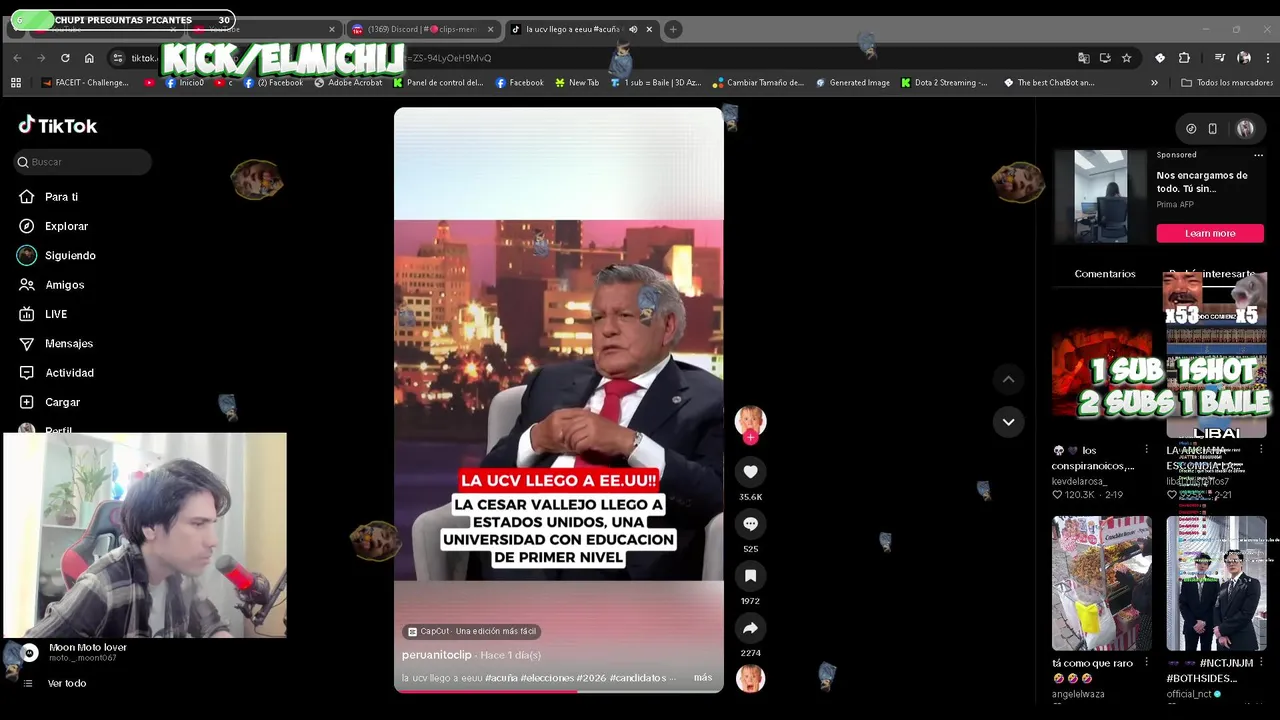Go to the browser home page
This screenshot has width=1280, height=720.
pos(89,58)
